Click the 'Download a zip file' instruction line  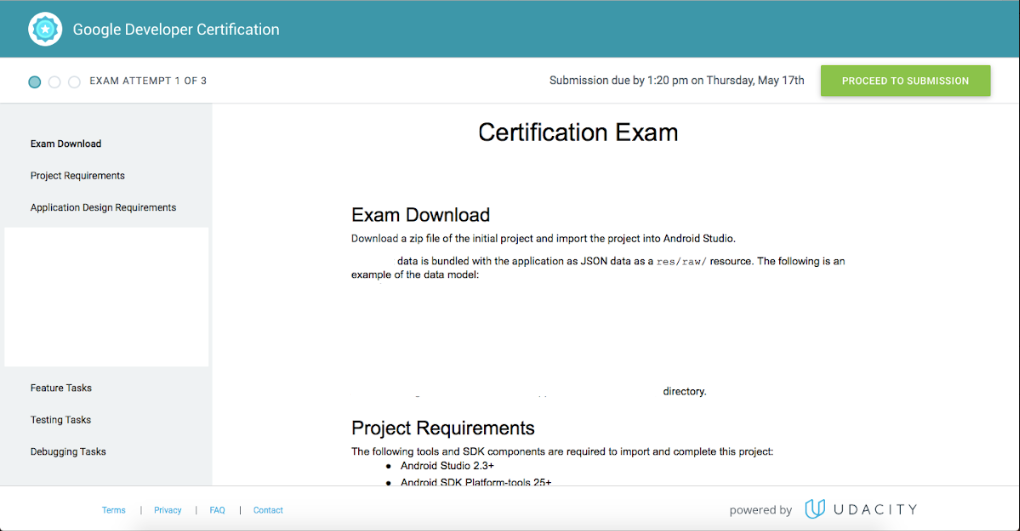(x=543, y=239)
